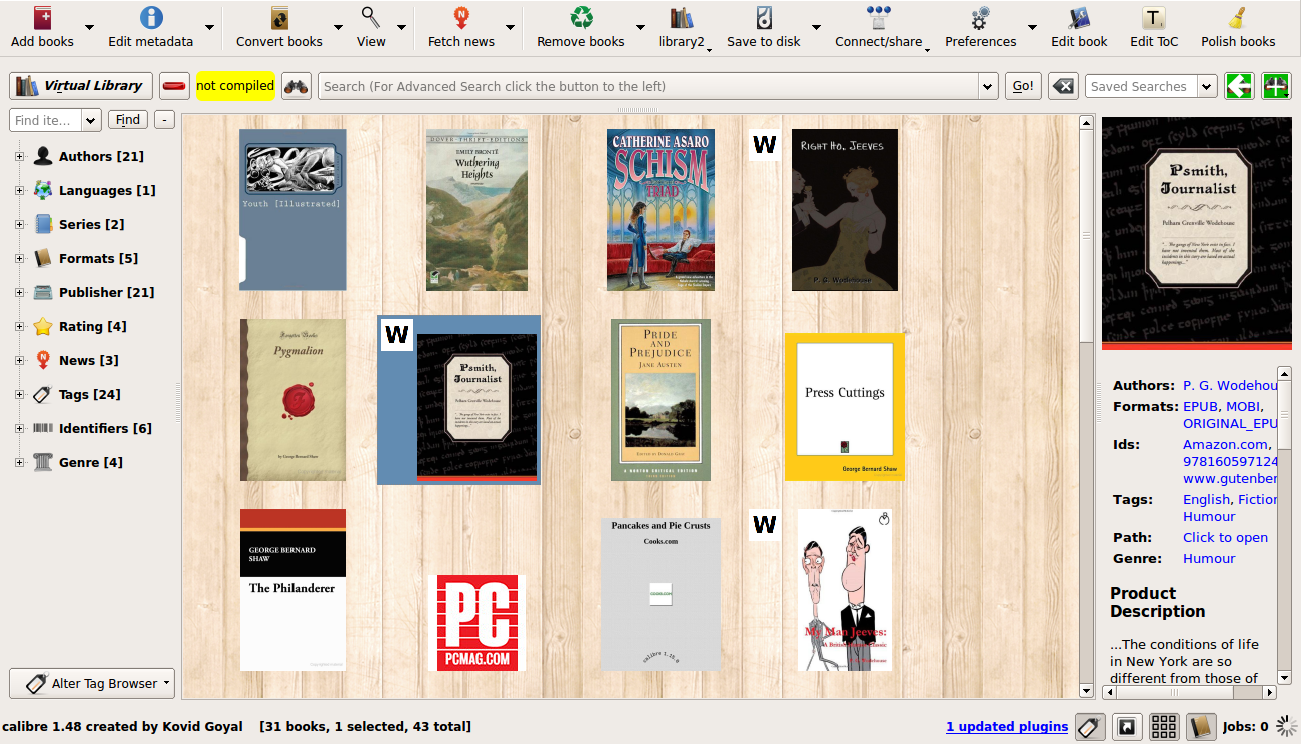This screenshot has height=744, width=1301.
Task: Select the Wuthering Heights cover
Action: coord(477,210)
